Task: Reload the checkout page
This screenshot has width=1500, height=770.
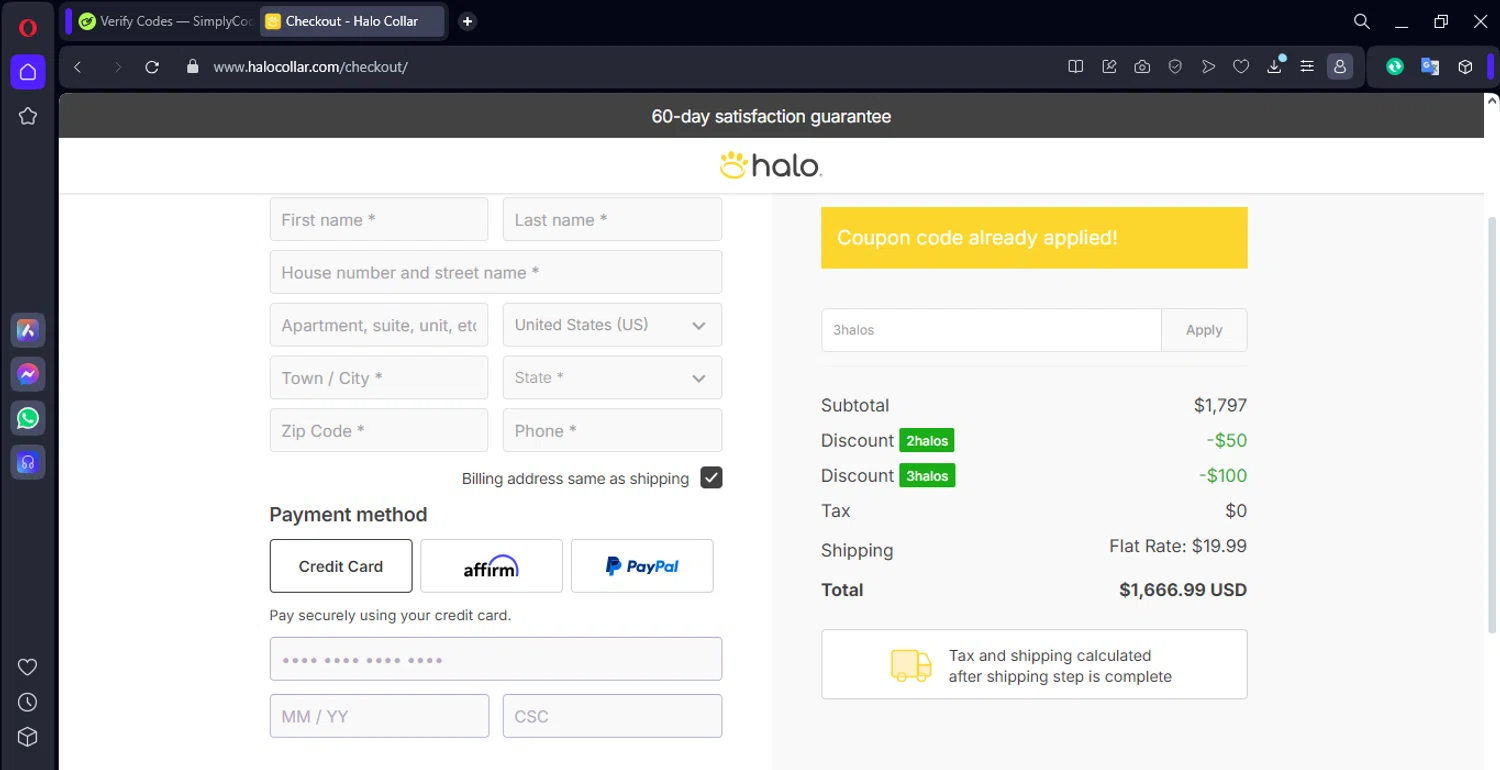Action: pos(152,67)
